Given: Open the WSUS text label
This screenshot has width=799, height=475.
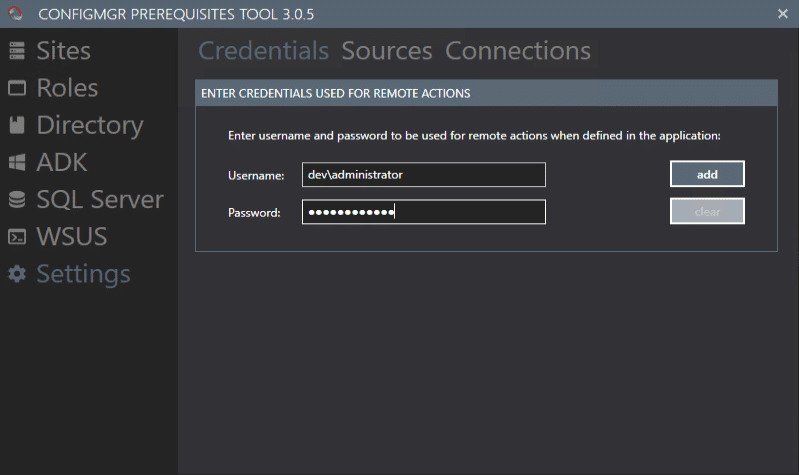Looking at the screenshot, I should tap(71, 237).
